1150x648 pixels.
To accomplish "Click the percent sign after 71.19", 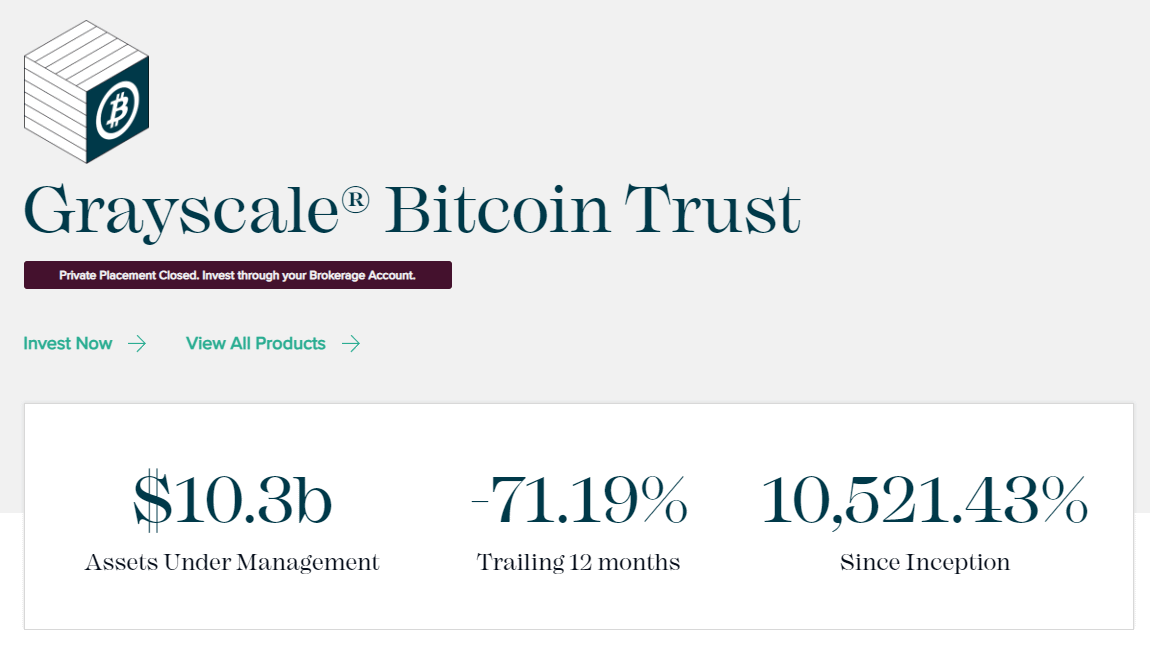I will (x=661, y=501).
